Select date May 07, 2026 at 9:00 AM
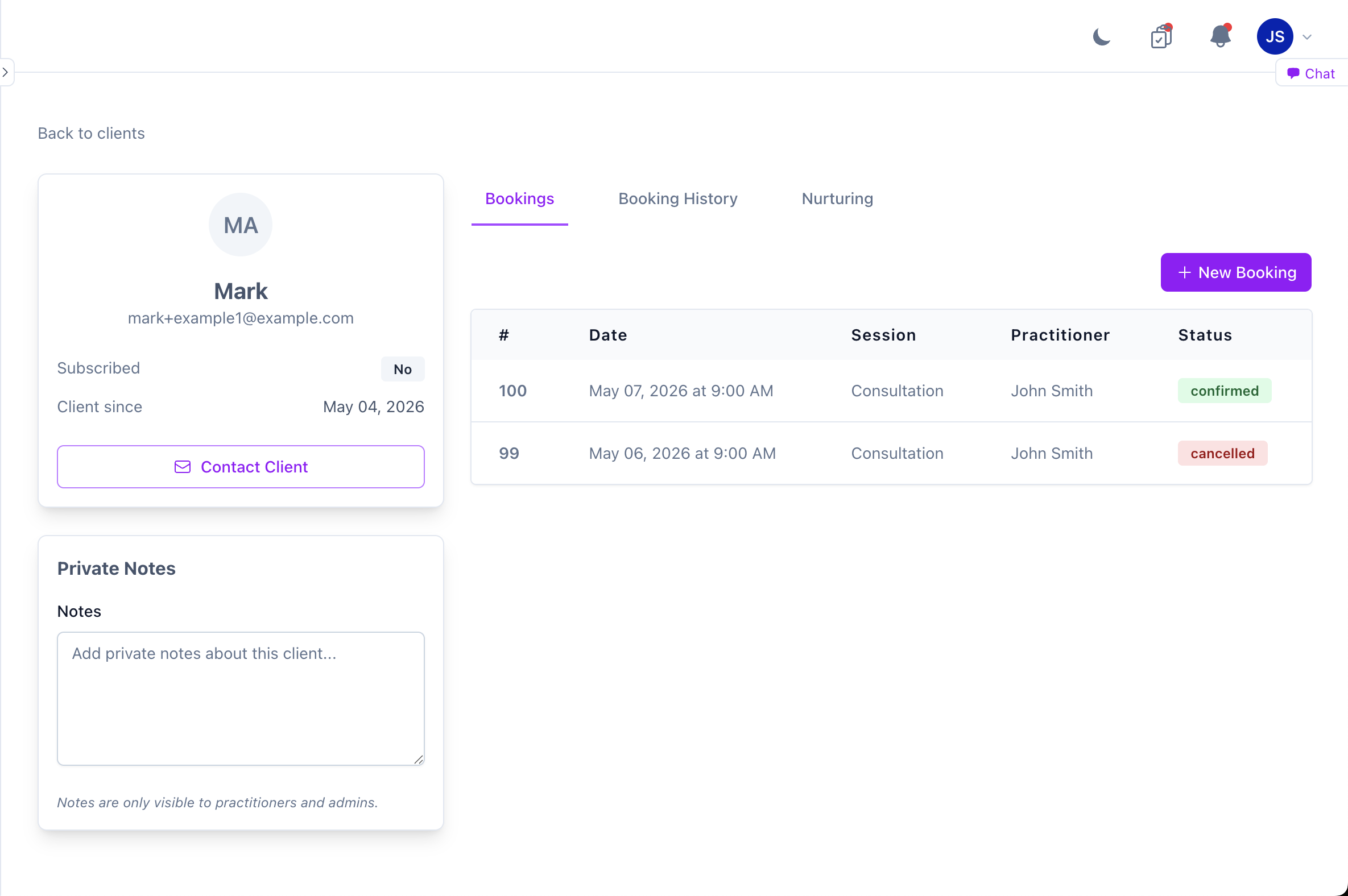 point(681,391)
